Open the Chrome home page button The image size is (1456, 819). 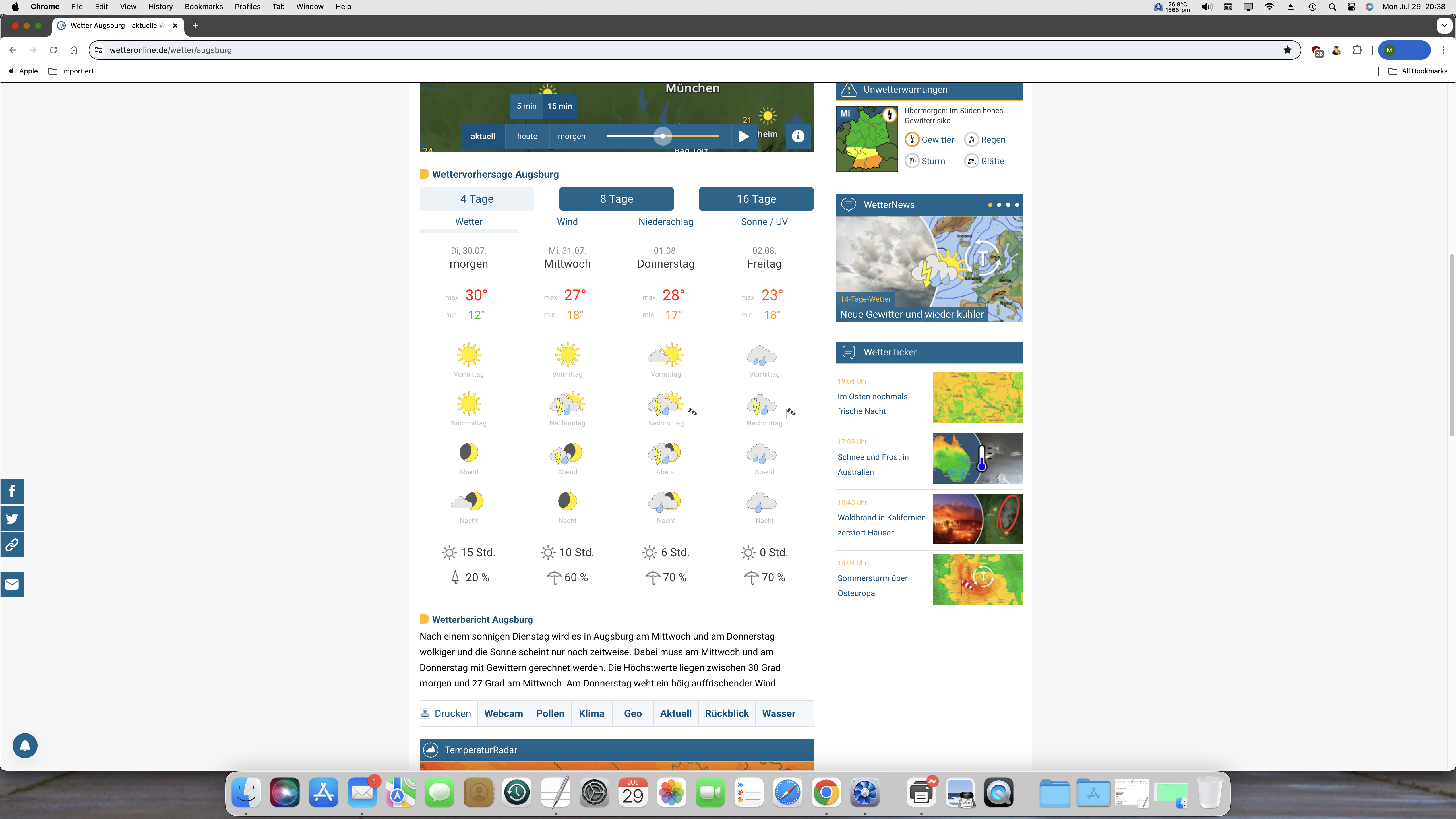73,50
